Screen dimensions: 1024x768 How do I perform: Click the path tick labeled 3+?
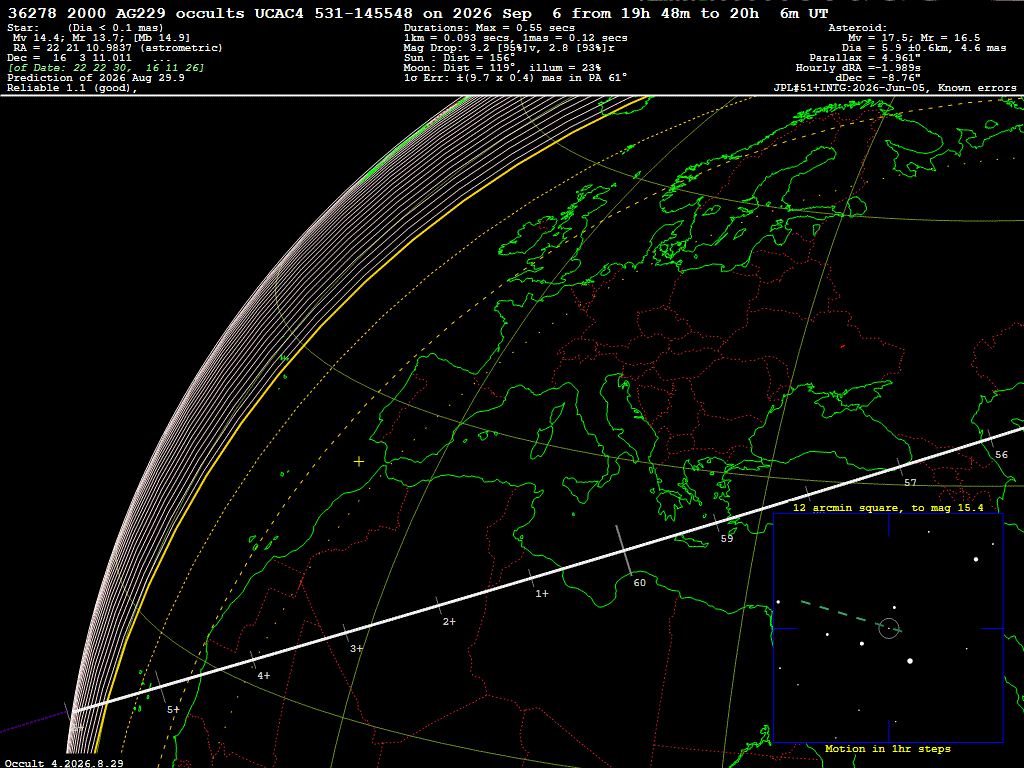click(357, 648)
